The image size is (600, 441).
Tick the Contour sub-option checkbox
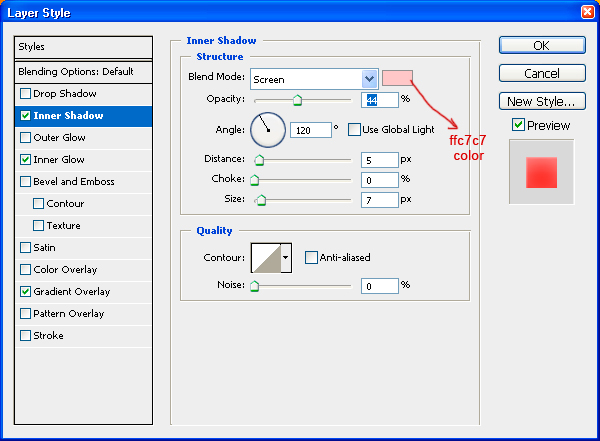(38, 204)
